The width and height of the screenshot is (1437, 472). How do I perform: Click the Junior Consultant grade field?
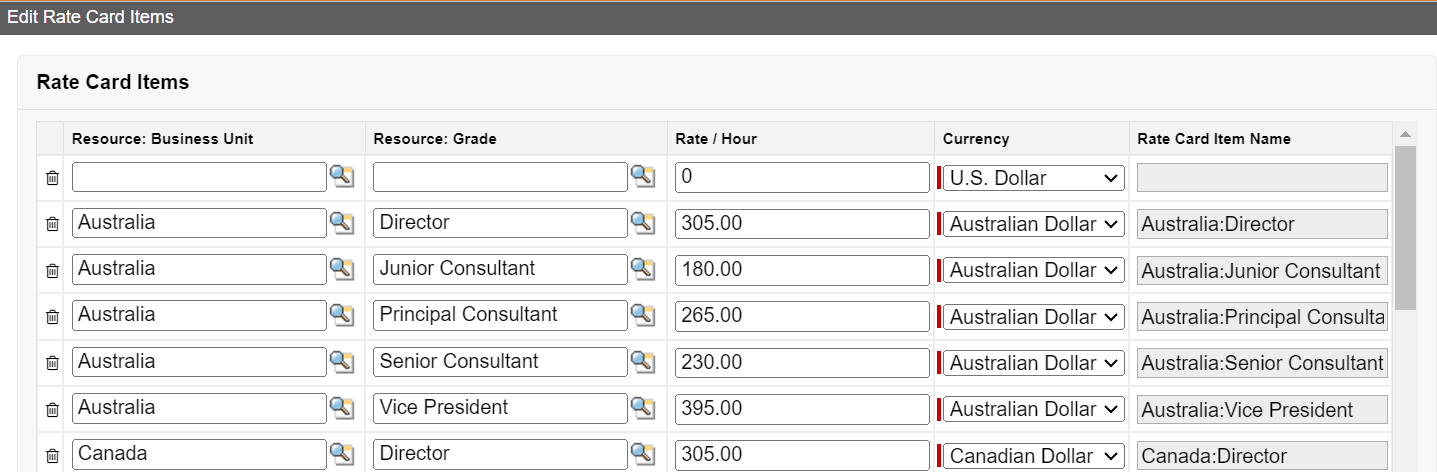point(500,269)
